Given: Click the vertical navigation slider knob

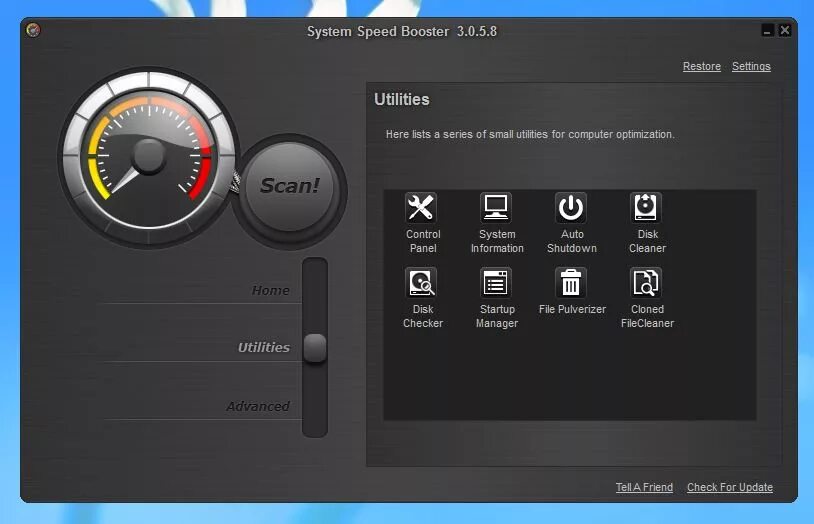Looking at the screenshot, I should [315, 347].
